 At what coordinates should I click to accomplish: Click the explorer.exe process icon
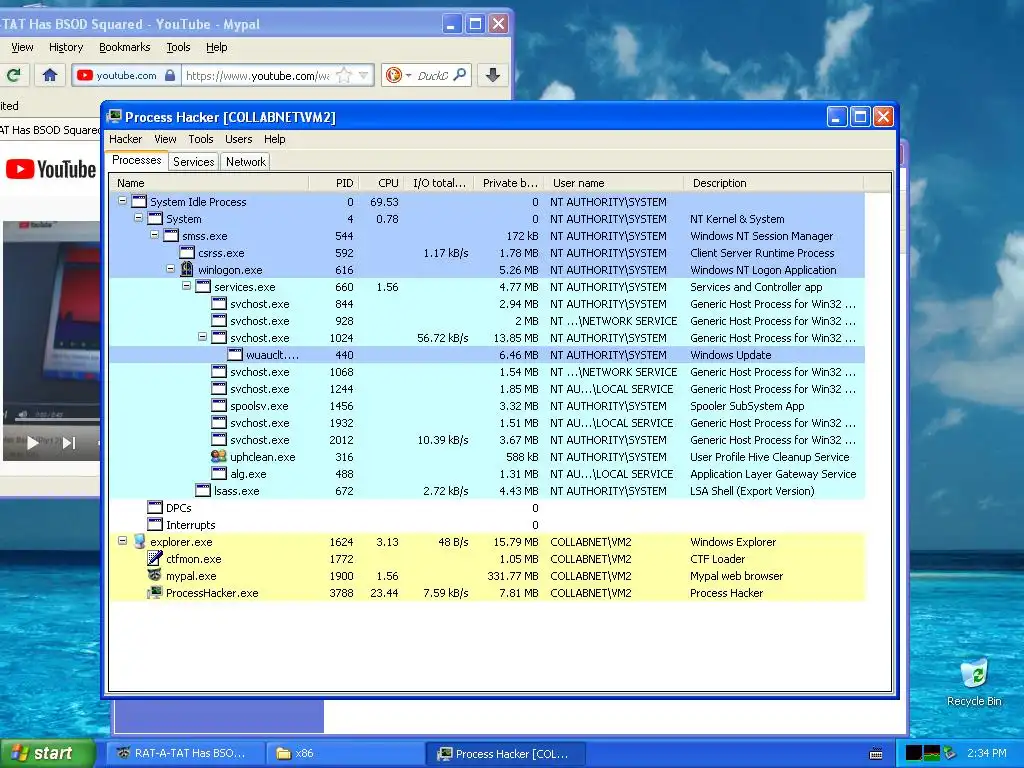click(x=139, y=541)
